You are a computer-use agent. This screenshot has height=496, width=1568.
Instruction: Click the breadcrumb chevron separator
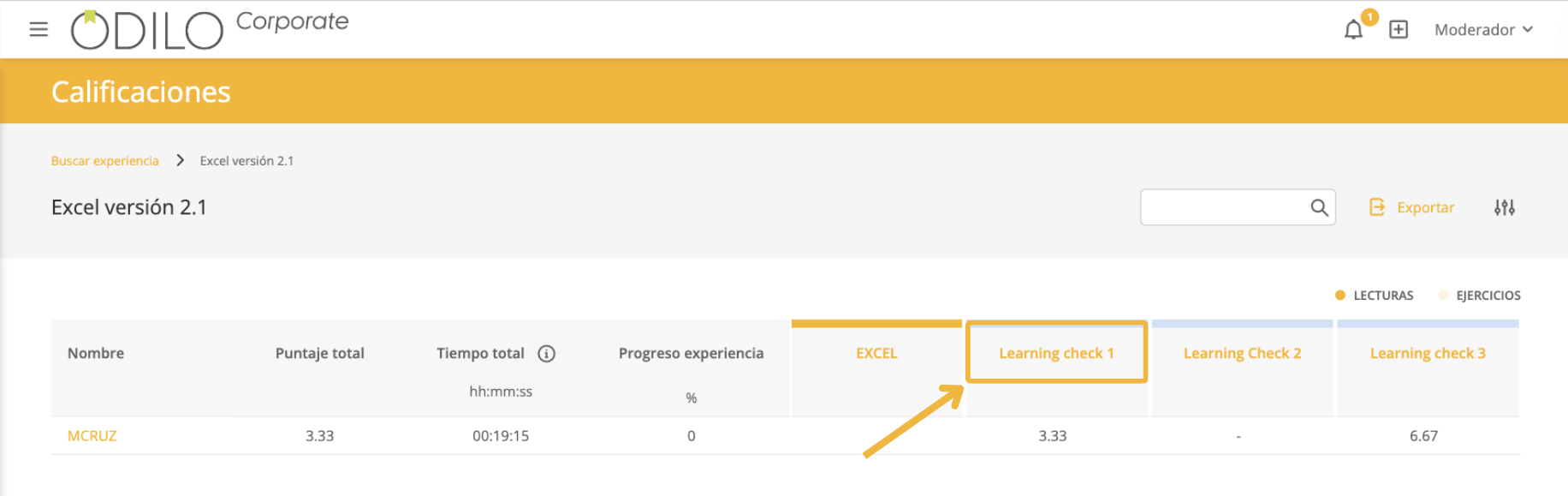pyautogui.click(x=180, y=160)
